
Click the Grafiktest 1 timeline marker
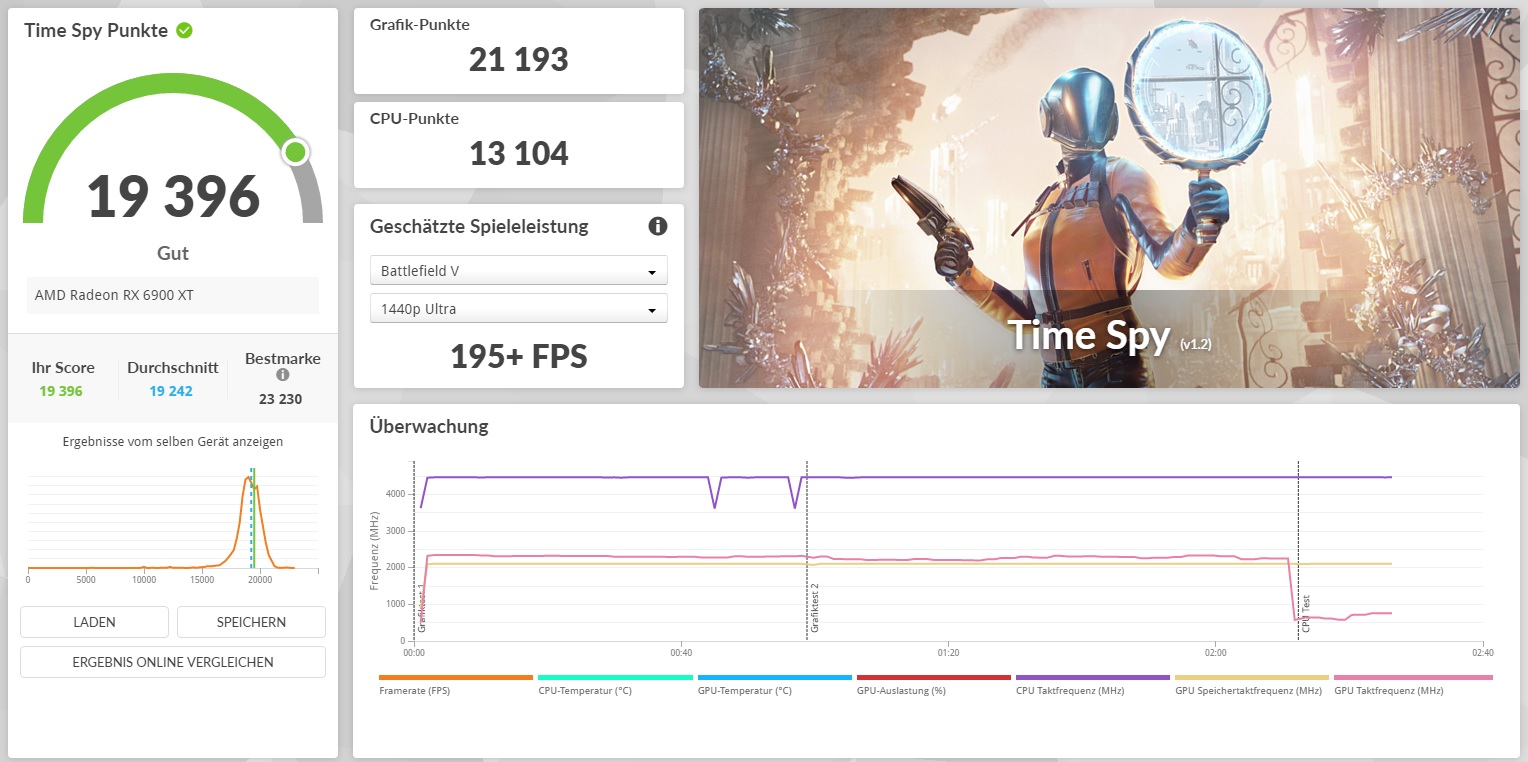pos(422,610)
